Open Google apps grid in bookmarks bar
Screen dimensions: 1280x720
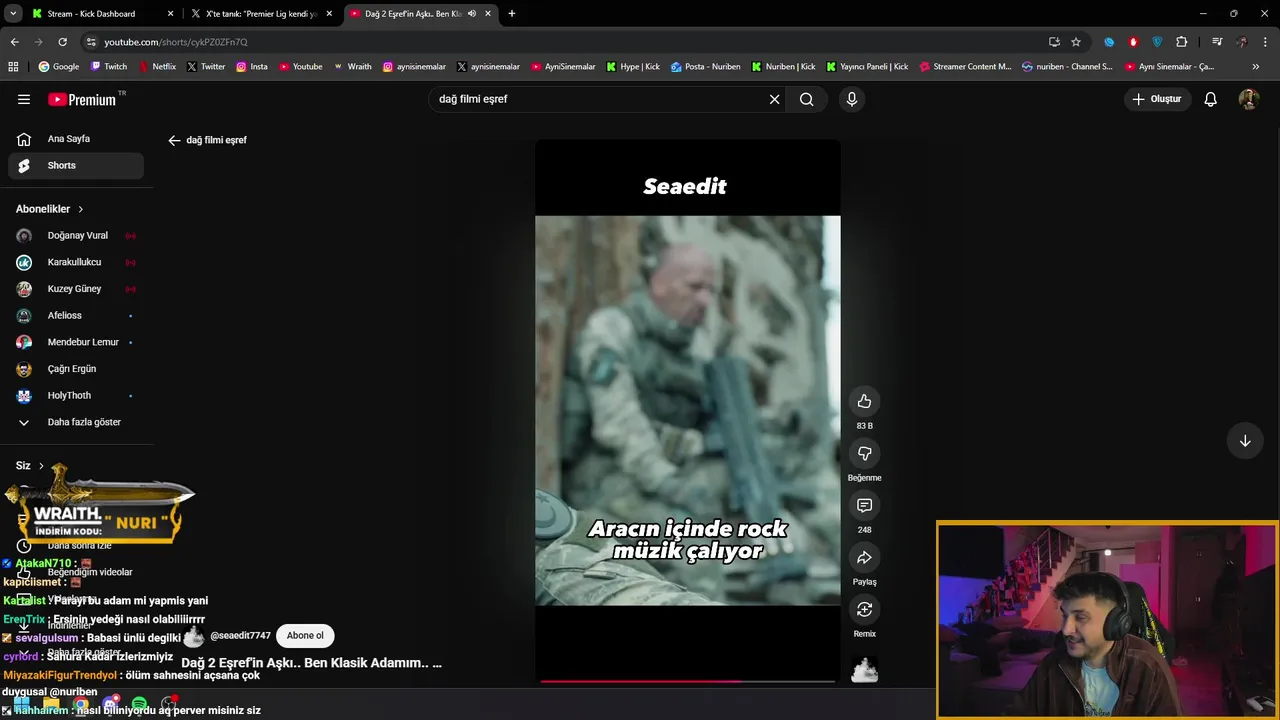pos(13,67)
